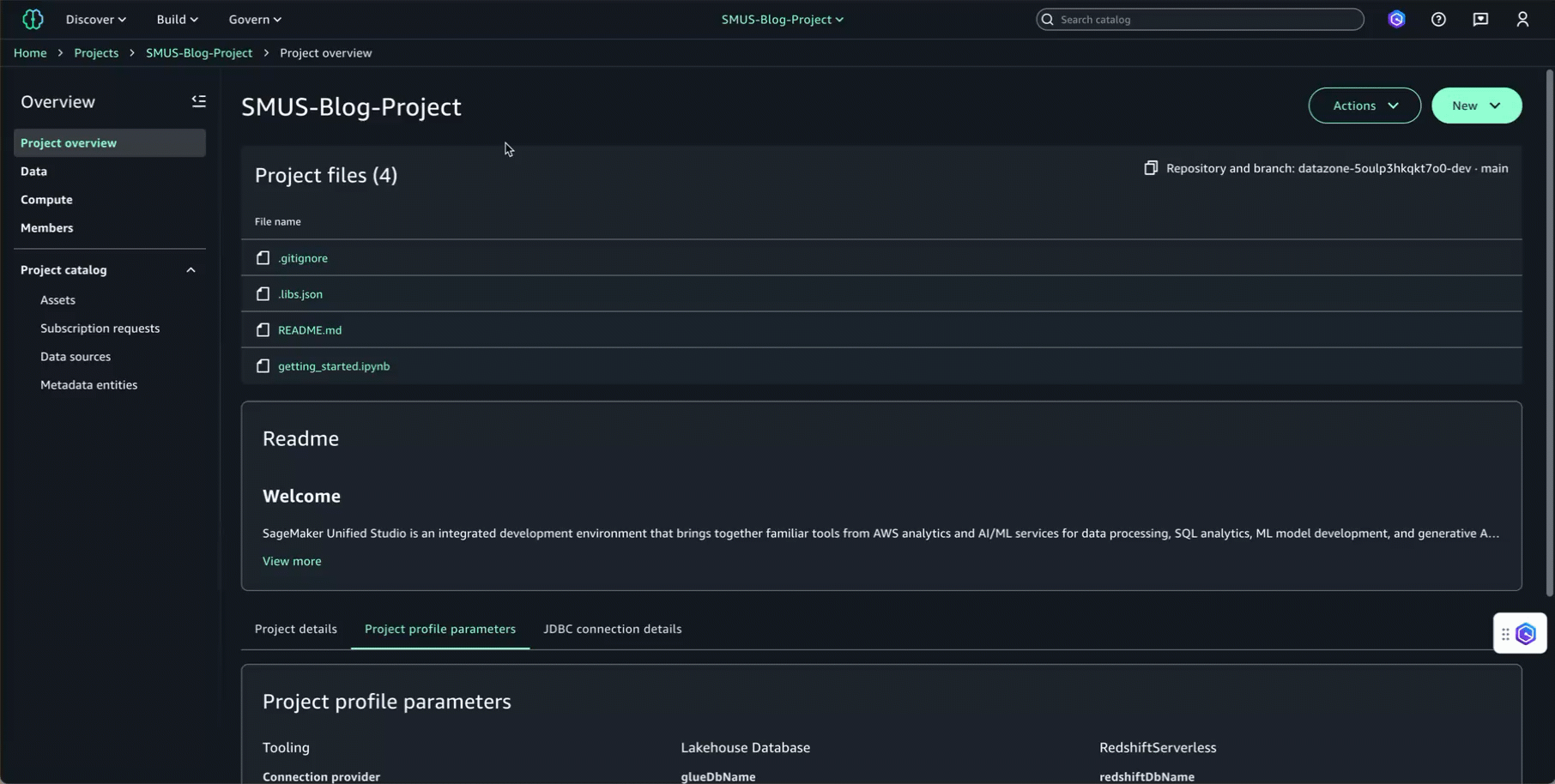
Task: Click the getting_started.ipynb file icon
Action: point(263,365)
